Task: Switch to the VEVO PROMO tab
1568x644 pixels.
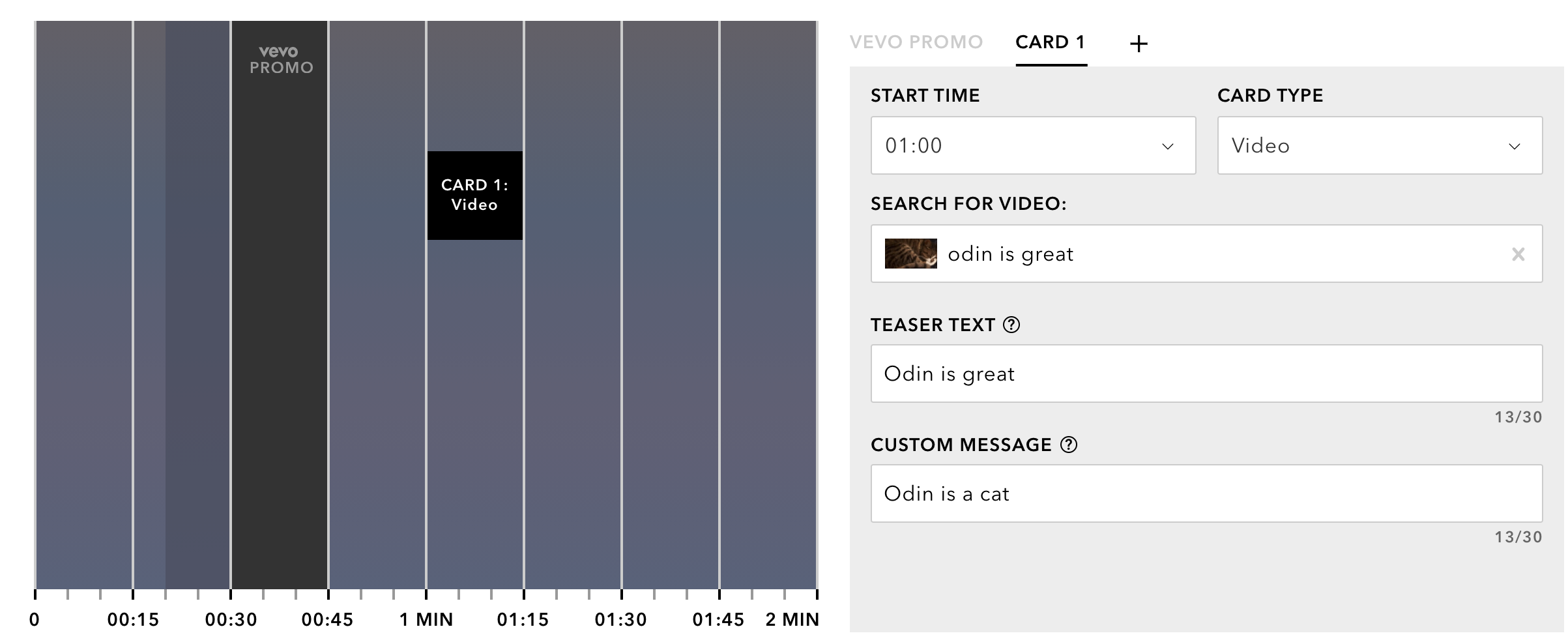Action: point(916,42)
